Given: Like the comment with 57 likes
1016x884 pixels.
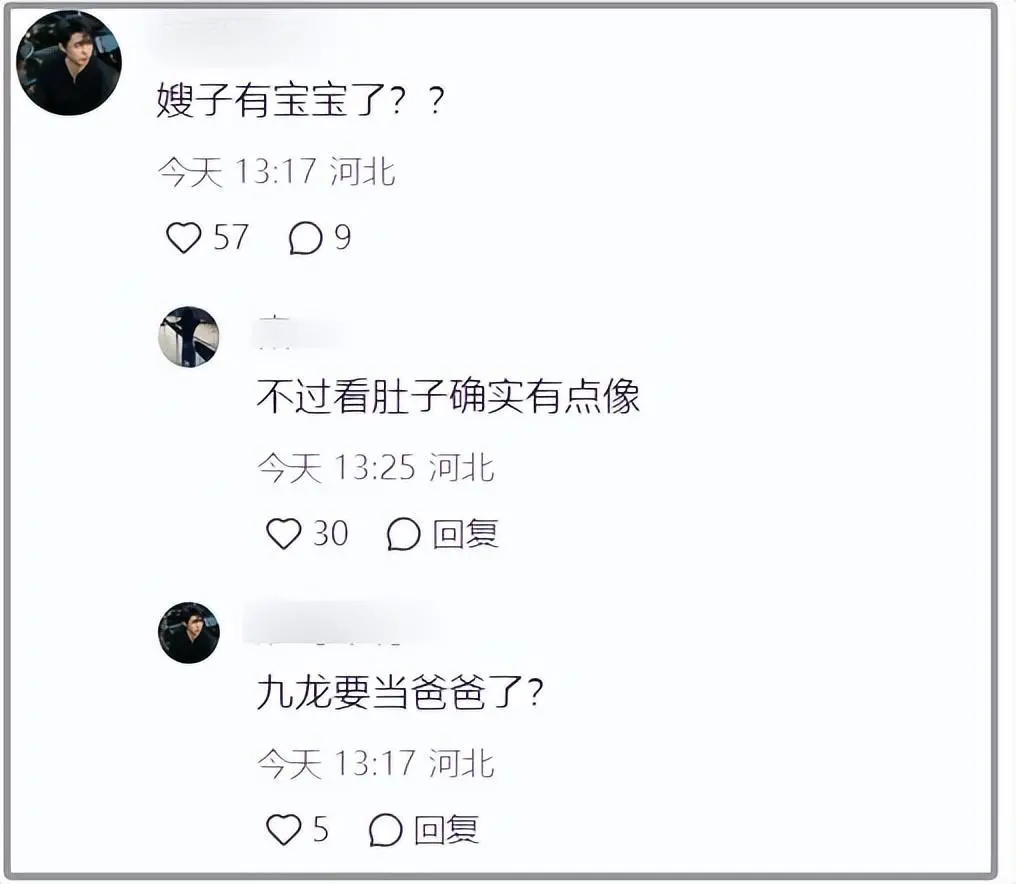Looking at the screenshot, I should coord(184,237).
